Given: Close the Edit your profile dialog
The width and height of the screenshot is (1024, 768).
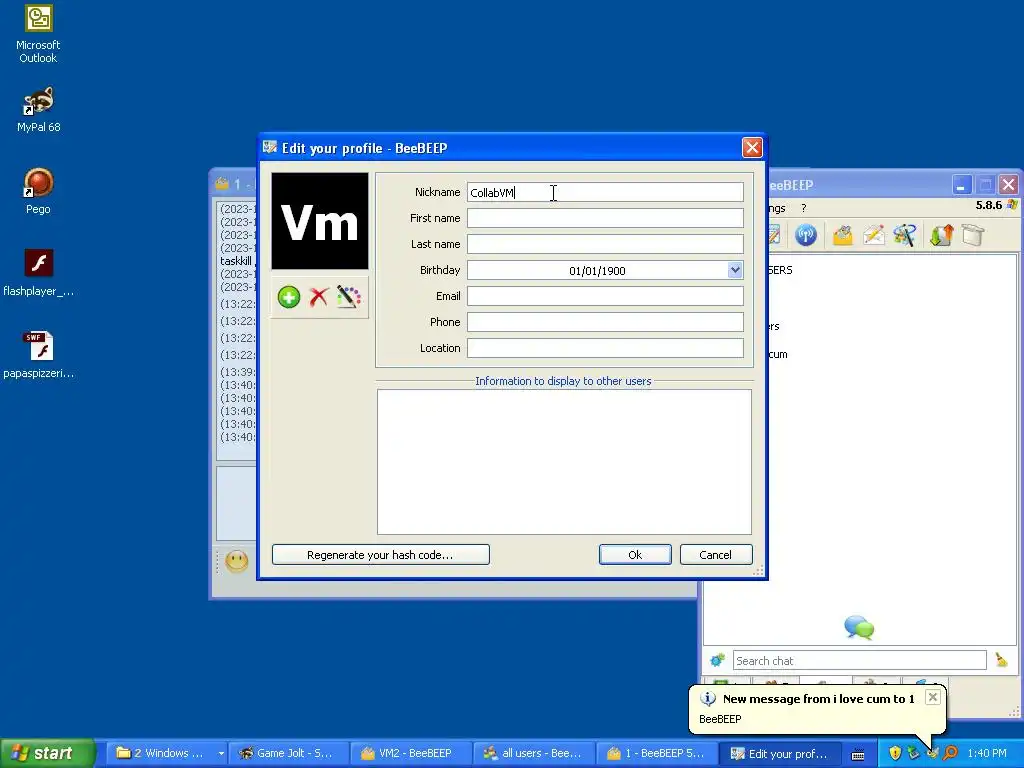Looking at the screenshot, I should (x=752, y=148).
